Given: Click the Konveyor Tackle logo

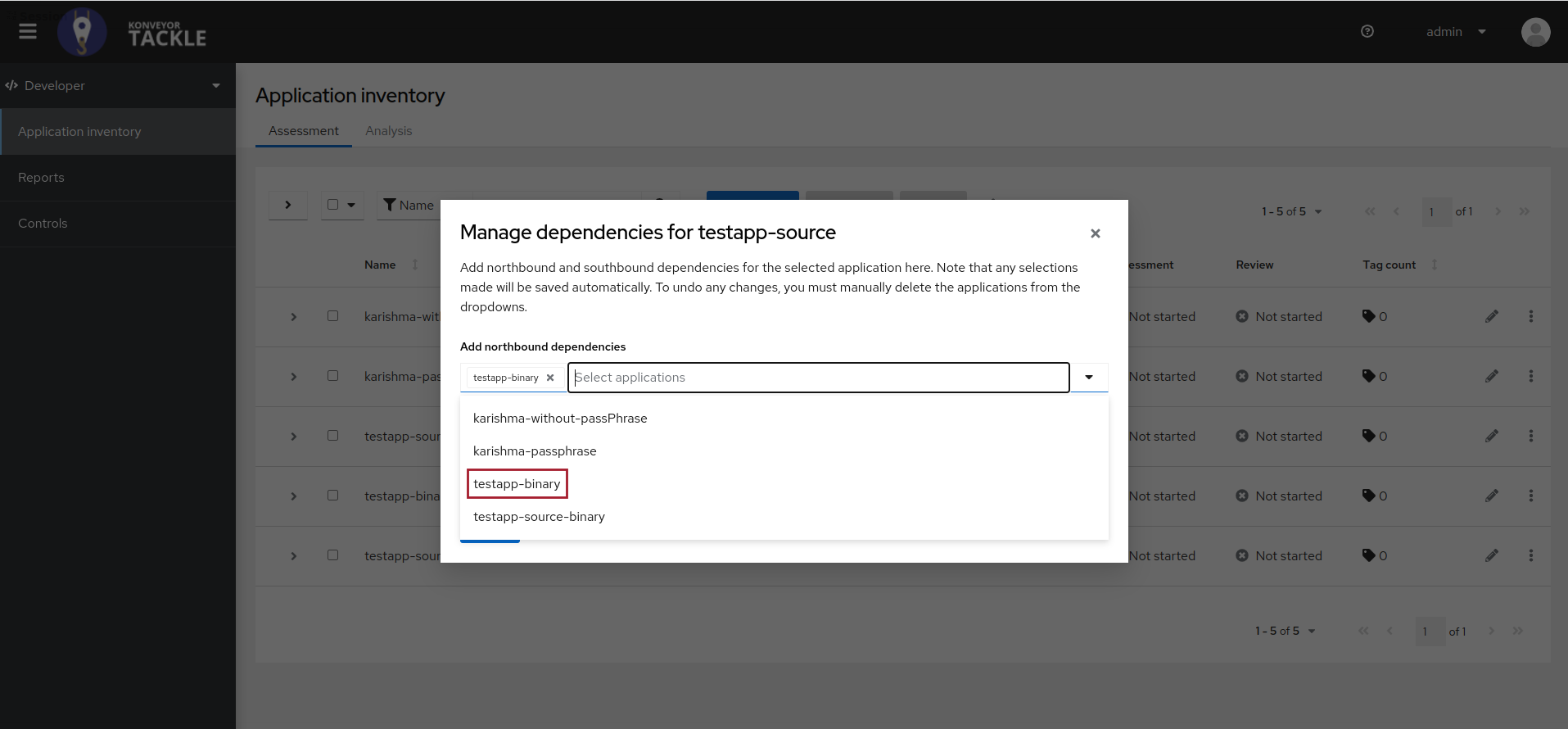Looking at the screenshot, I should coord(133,32).
